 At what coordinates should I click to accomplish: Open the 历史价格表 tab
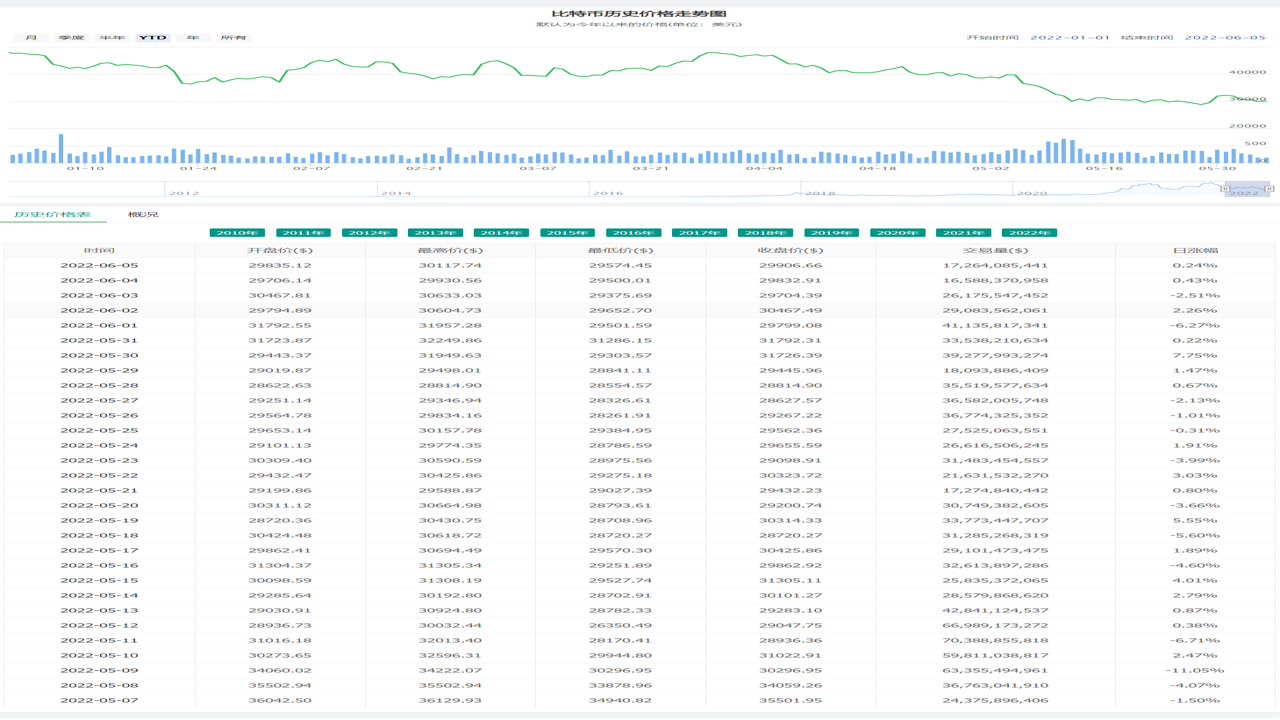52,214
